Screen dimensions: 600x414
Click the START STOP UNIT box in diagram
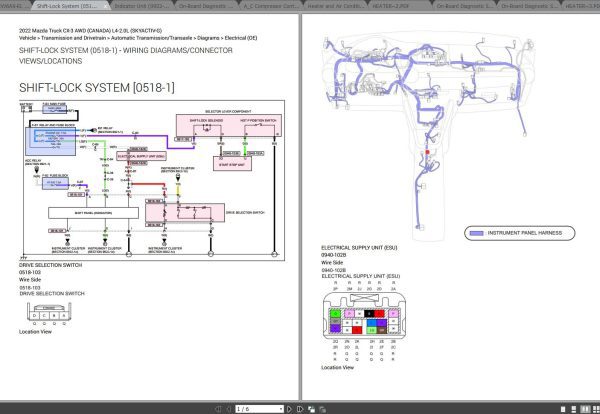point(232,164)
